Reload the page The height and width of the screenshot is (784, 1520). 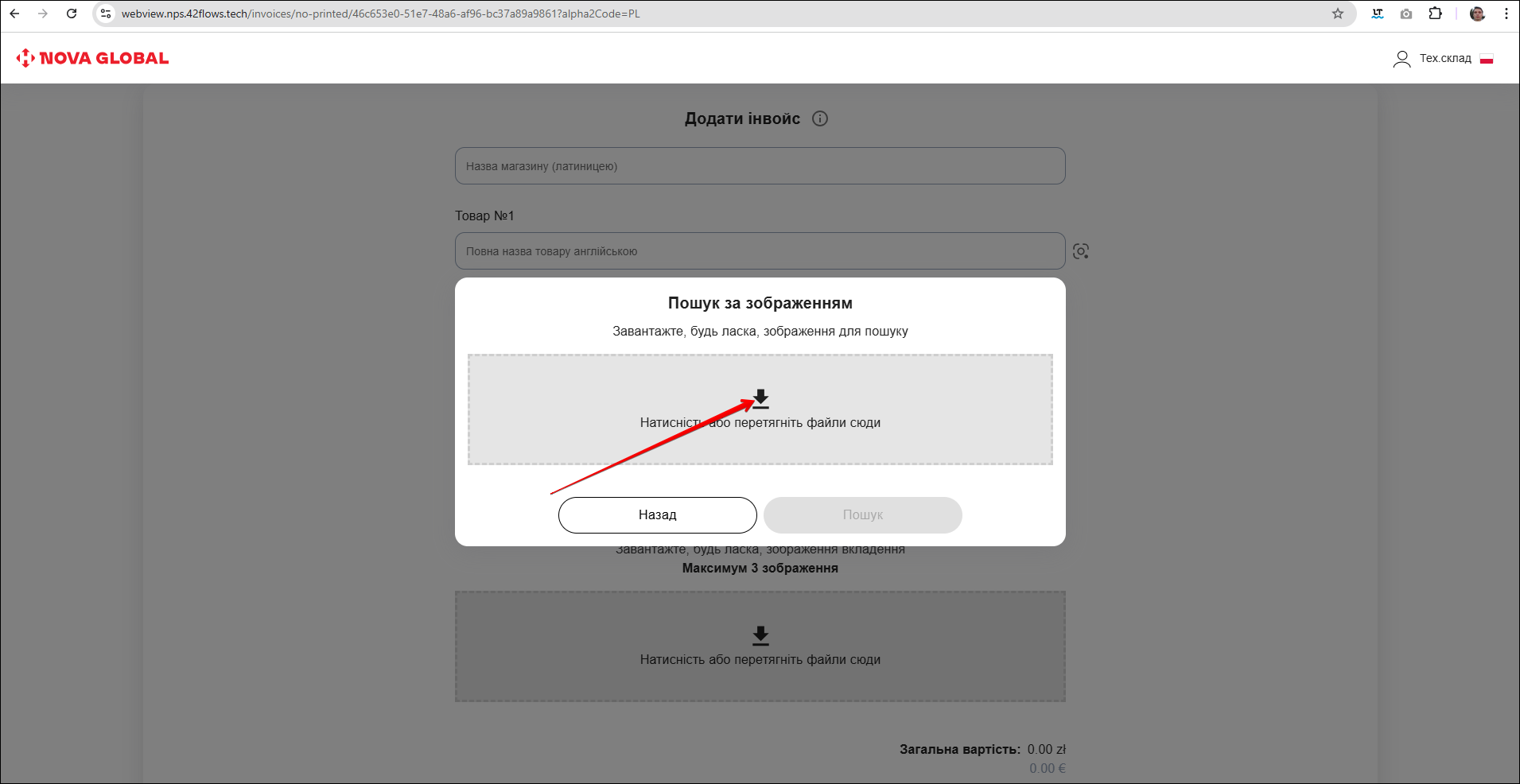tap(72, 14)
